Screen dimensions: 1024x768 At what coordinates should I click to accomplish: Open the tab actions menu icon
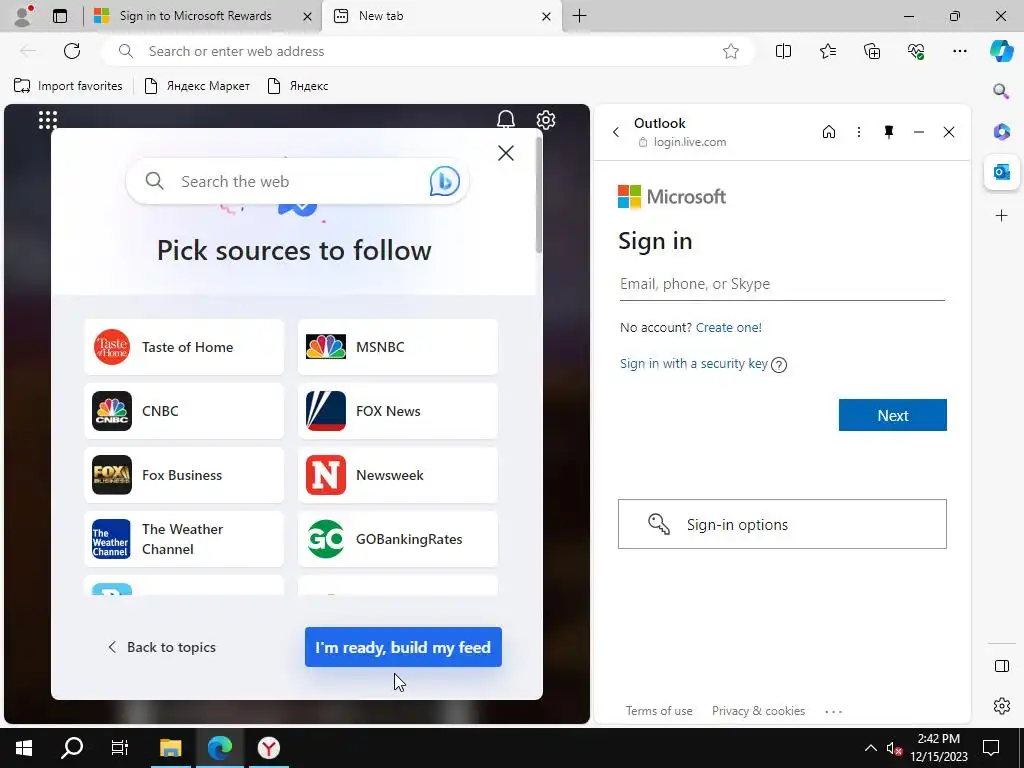click(x=60, y=16)
